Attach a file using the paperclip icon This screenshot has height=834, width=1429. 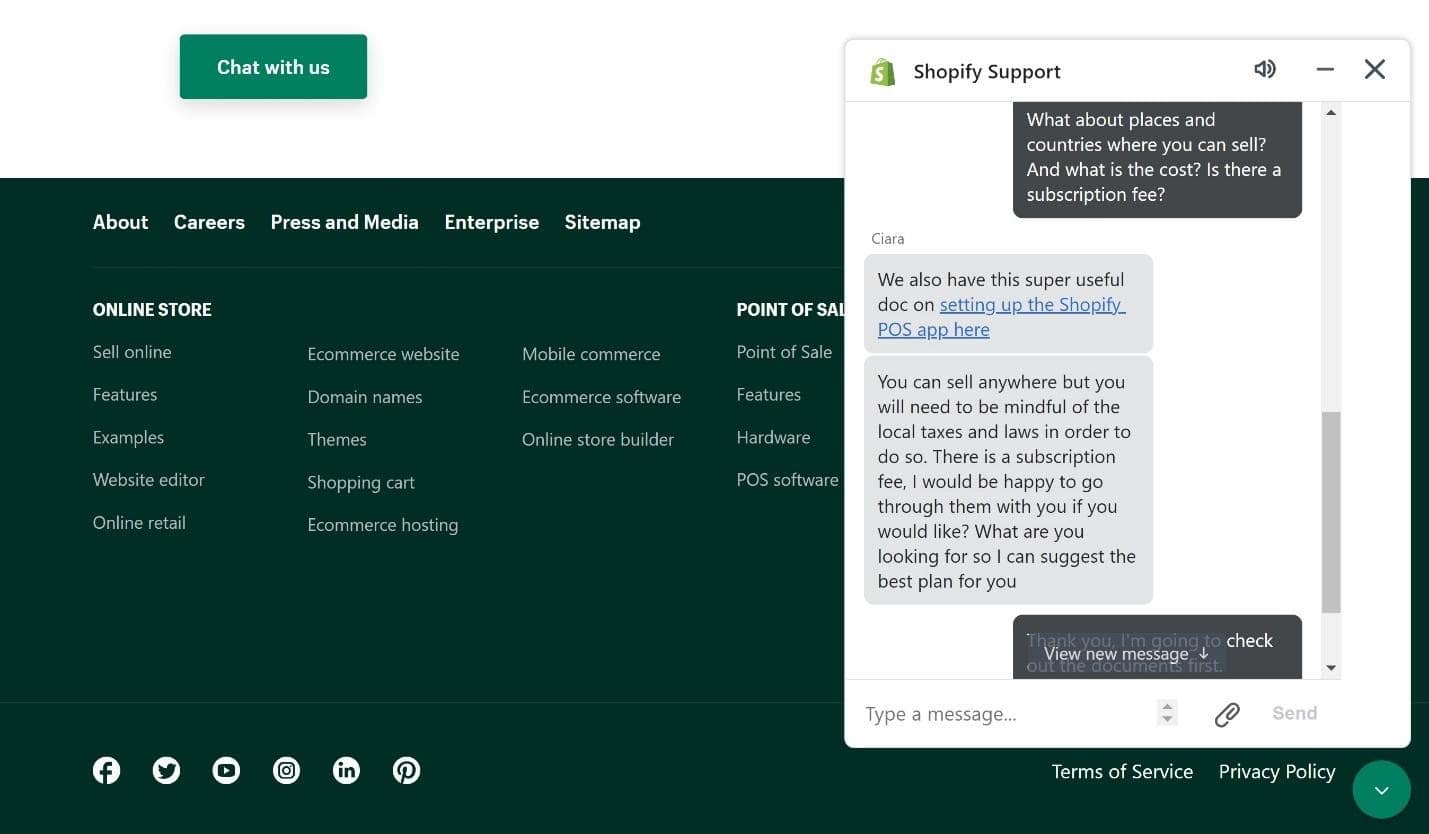point(1227,714)
